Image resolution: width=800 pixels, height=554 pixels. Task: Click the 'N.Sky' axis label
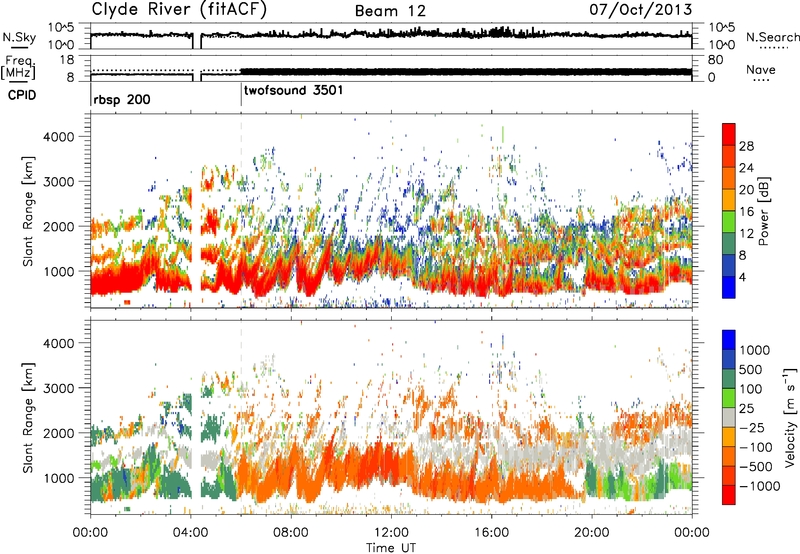point(19,37)
